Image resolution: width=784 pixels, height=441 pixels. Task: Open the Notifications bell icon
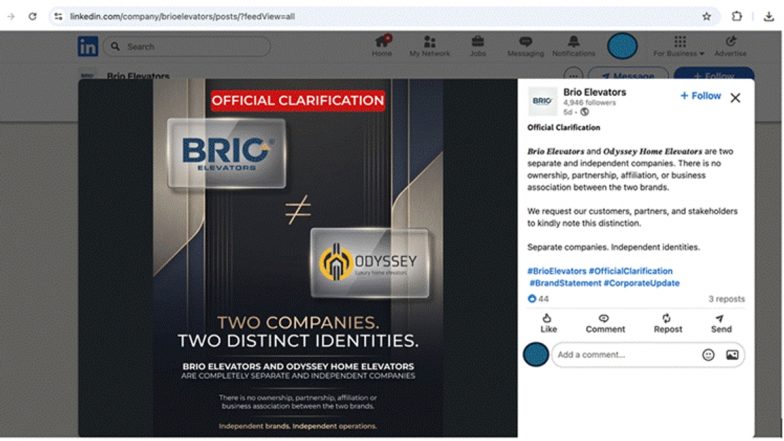pyautogui.click(x=574, y=46)
